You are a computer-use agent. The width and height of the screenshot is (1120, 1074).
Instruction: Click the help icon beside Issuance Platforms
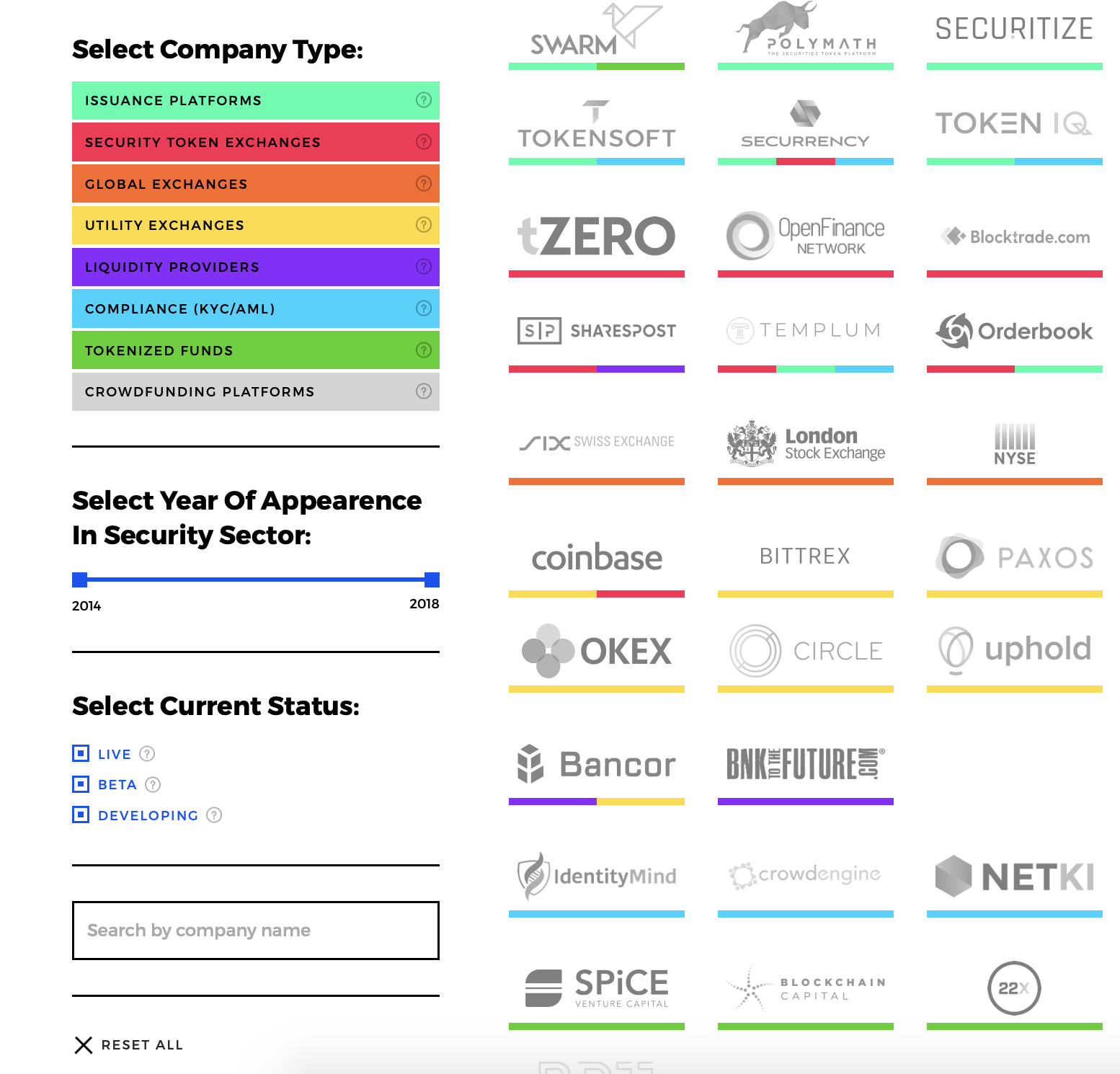tap(424, 101)
